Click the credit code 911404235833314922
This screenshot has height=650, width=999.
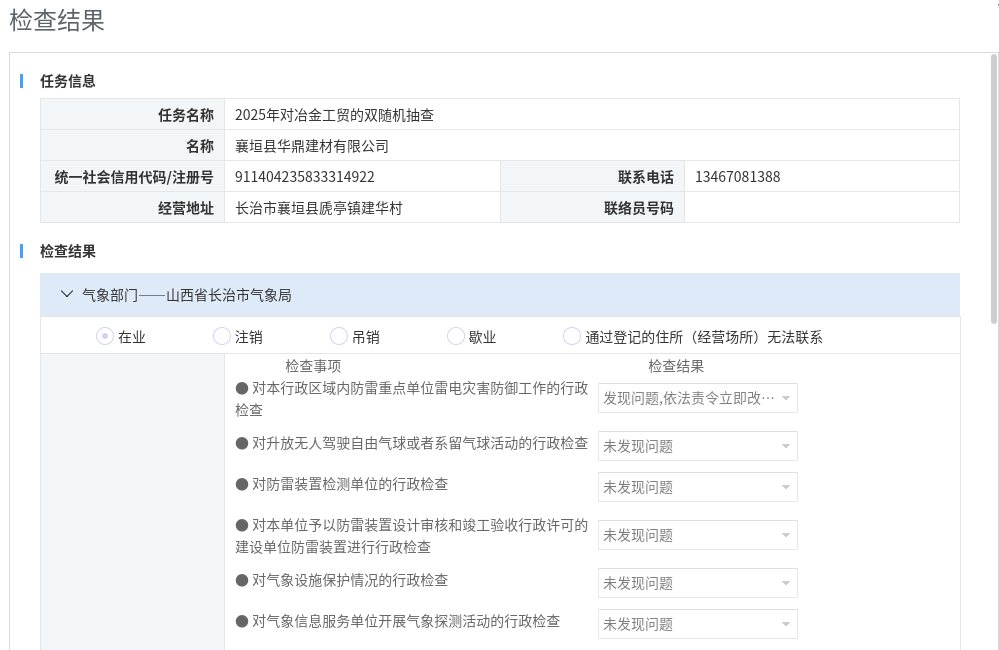point(305,177)
